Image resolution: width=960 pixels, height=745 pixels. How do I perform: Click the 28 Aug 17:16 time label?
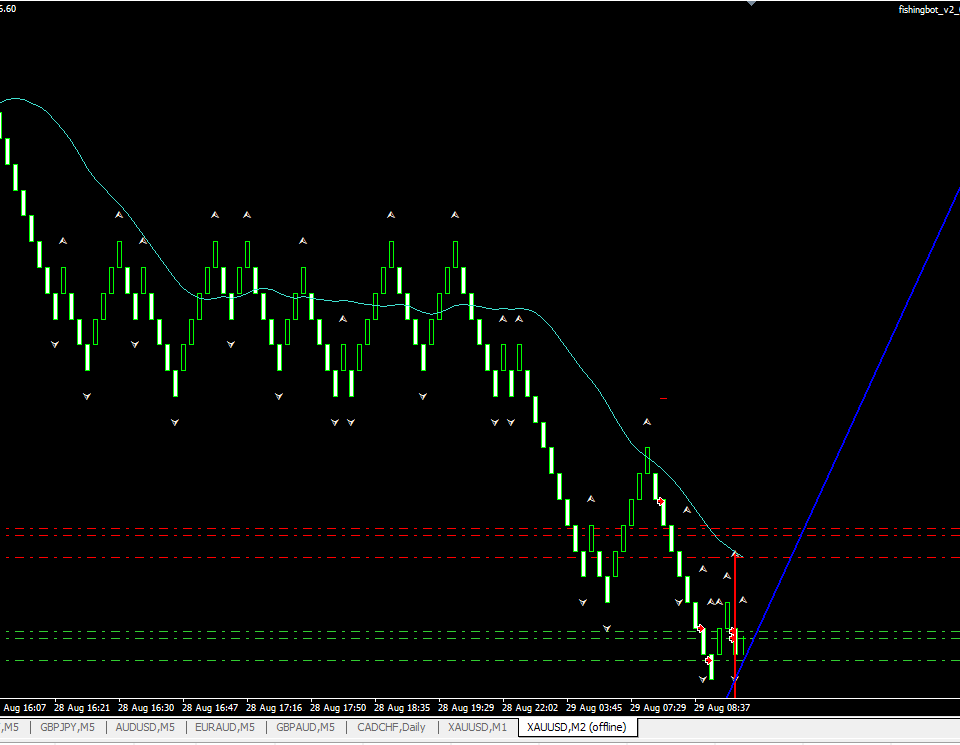click(274, 708)
